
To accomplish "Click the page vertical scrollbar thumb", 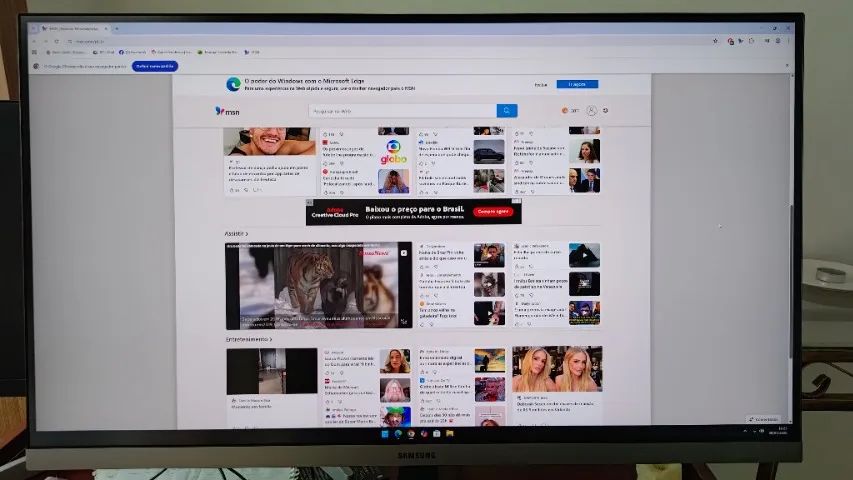I will [791, 280].
